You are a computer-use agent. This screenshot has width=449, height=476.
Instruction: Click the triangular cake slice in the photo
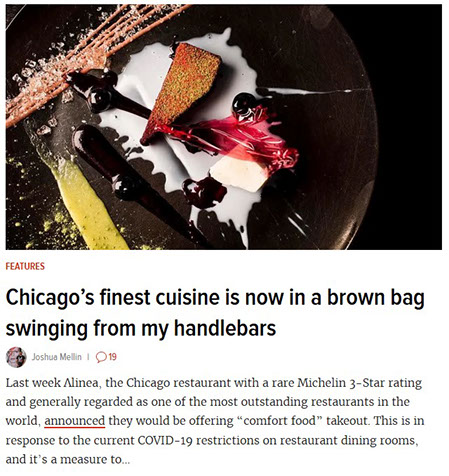[182, 91]
